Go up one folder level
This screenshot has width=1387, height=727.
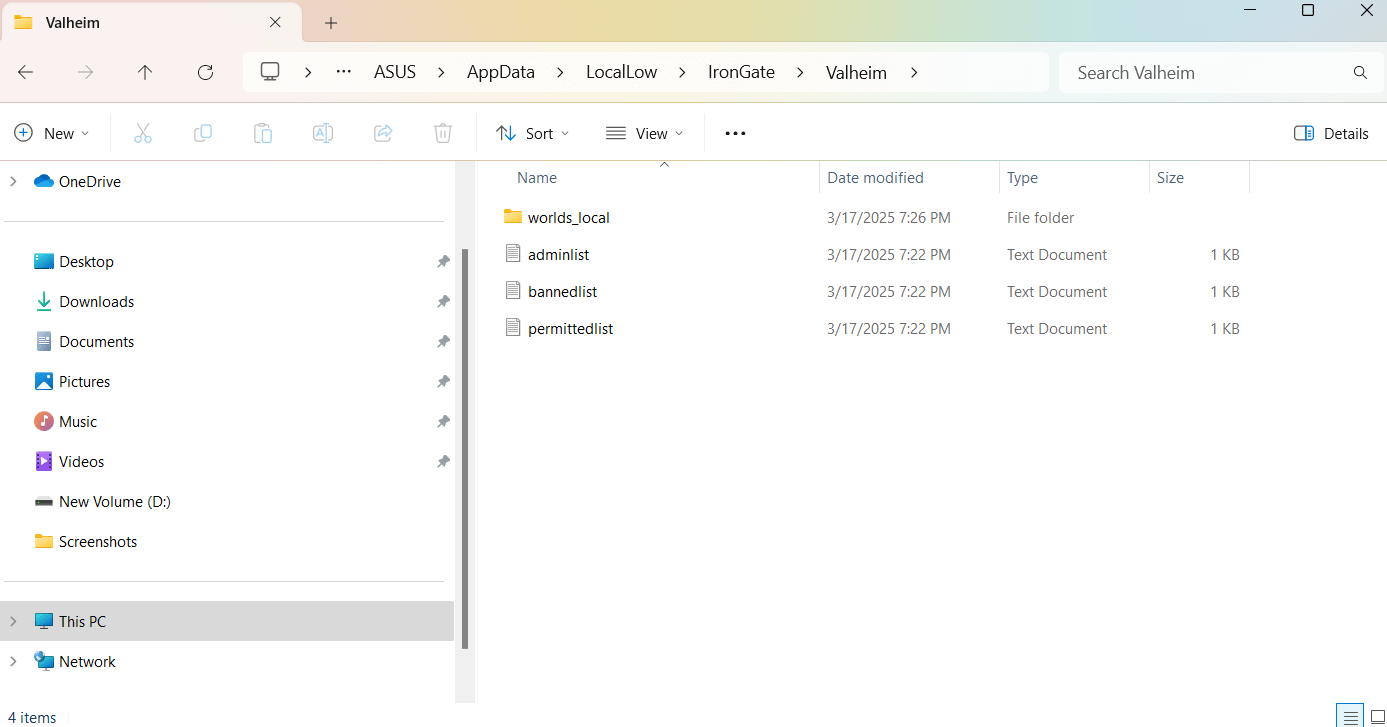tap(145, 71)
